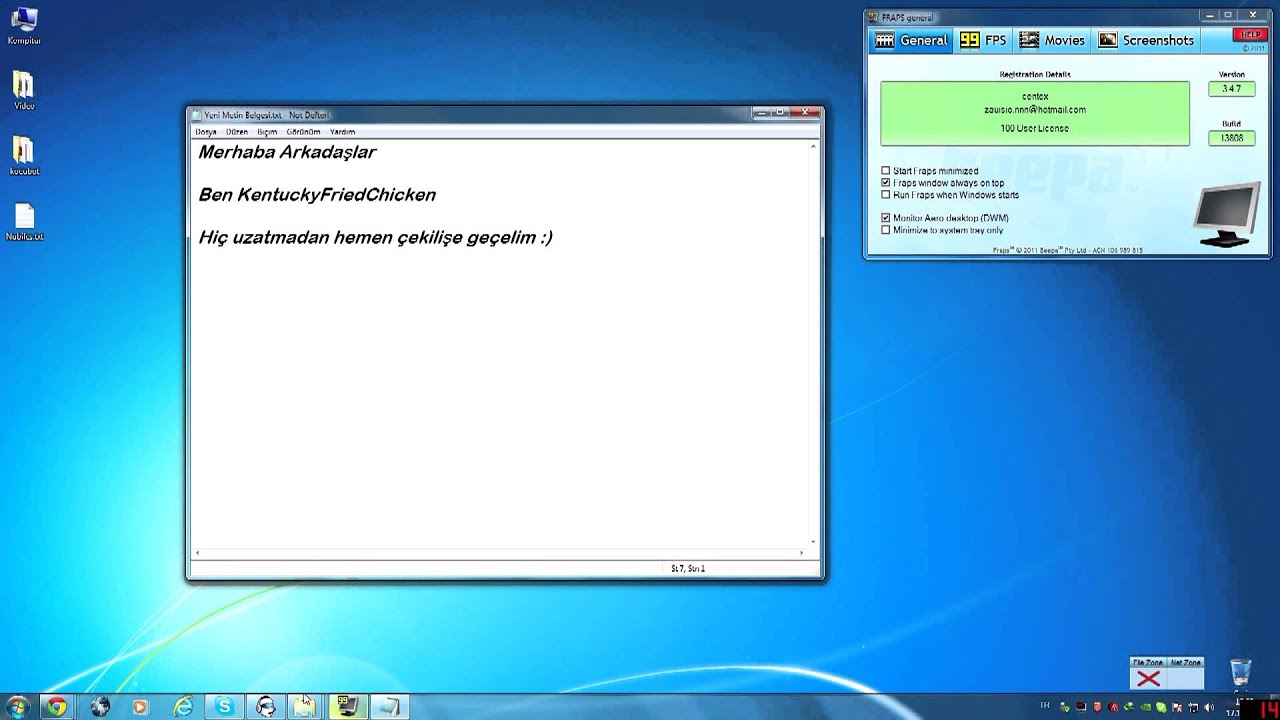
Task: Click the 'Ben KentuckyFriedChicken' line in Notepad
Action: pyautogui.click(x=317, y=195)
